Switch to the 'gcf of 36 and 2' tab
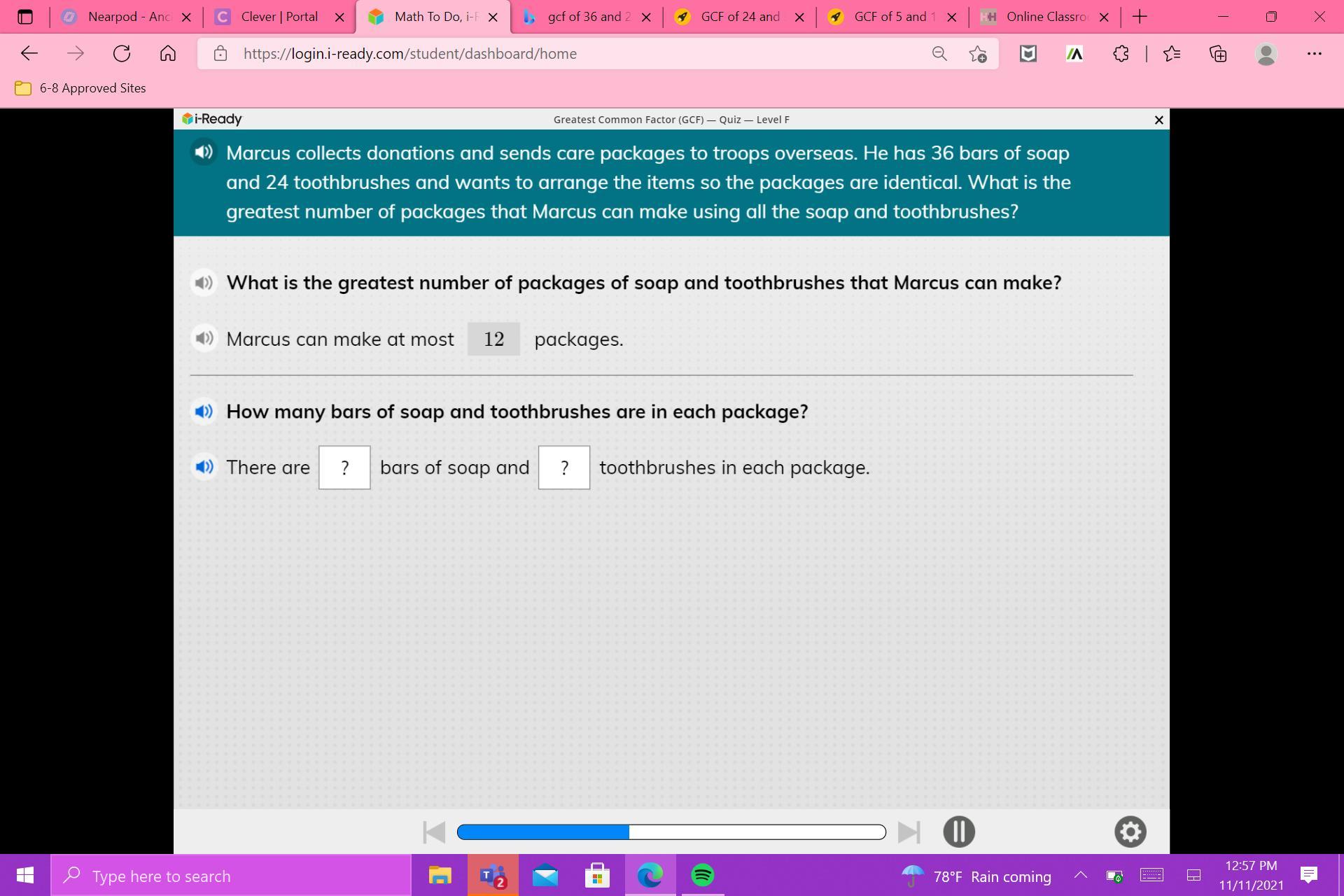This screenshot has width=1344, height=896. (585, 17)
